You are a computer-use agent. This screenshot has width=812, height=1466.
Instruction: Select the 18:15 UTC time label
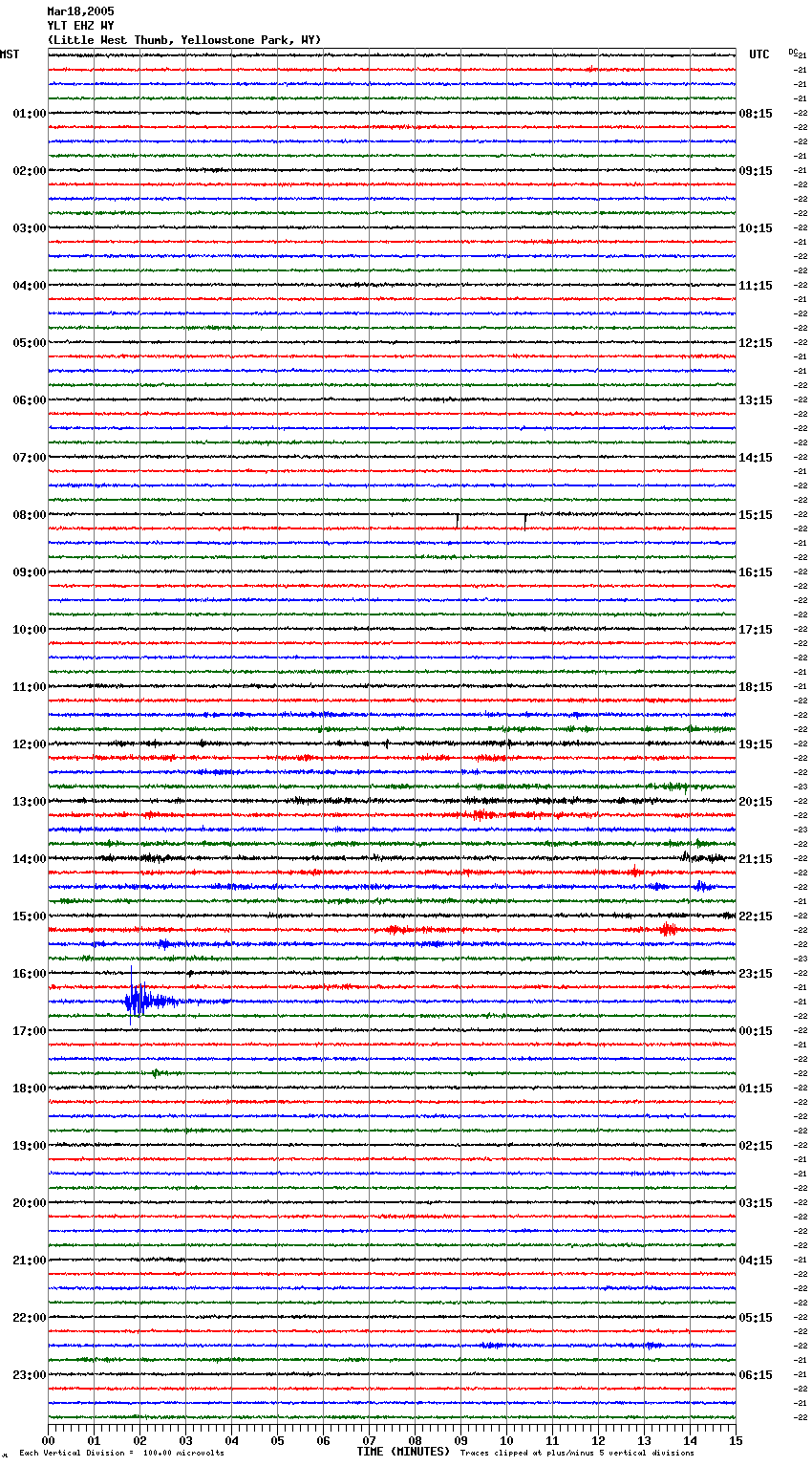coord(756,687)
